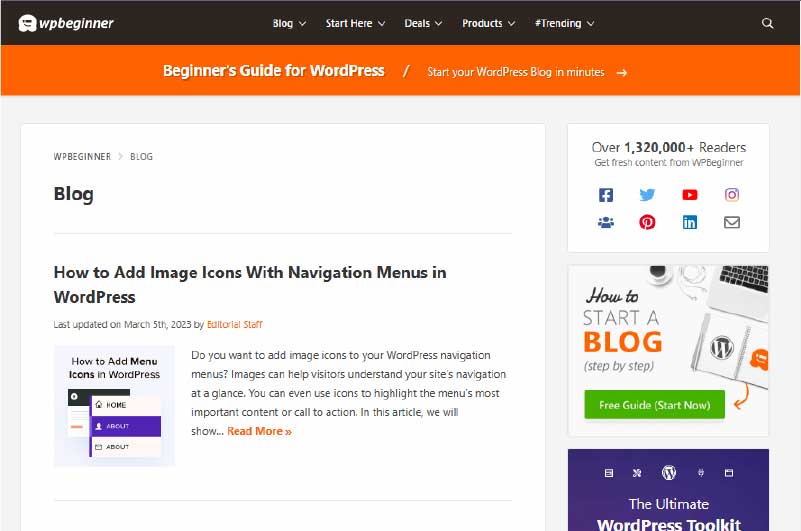Click the WPBeginner logo
This screenshot has width=801, height=531.
(x=66, y=23)
